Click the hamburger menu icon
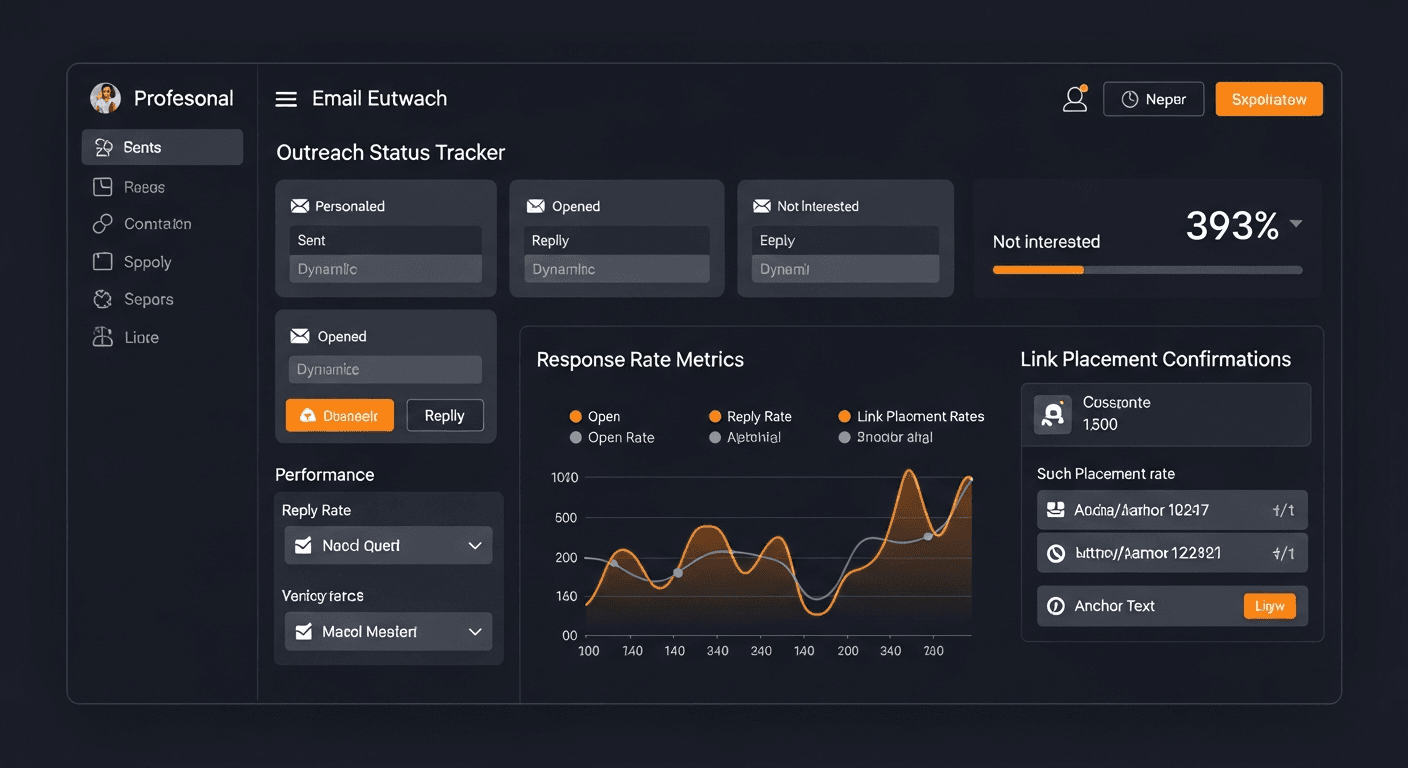The width and height of the screenshot is (1408, 768). [x=286, y=99]
